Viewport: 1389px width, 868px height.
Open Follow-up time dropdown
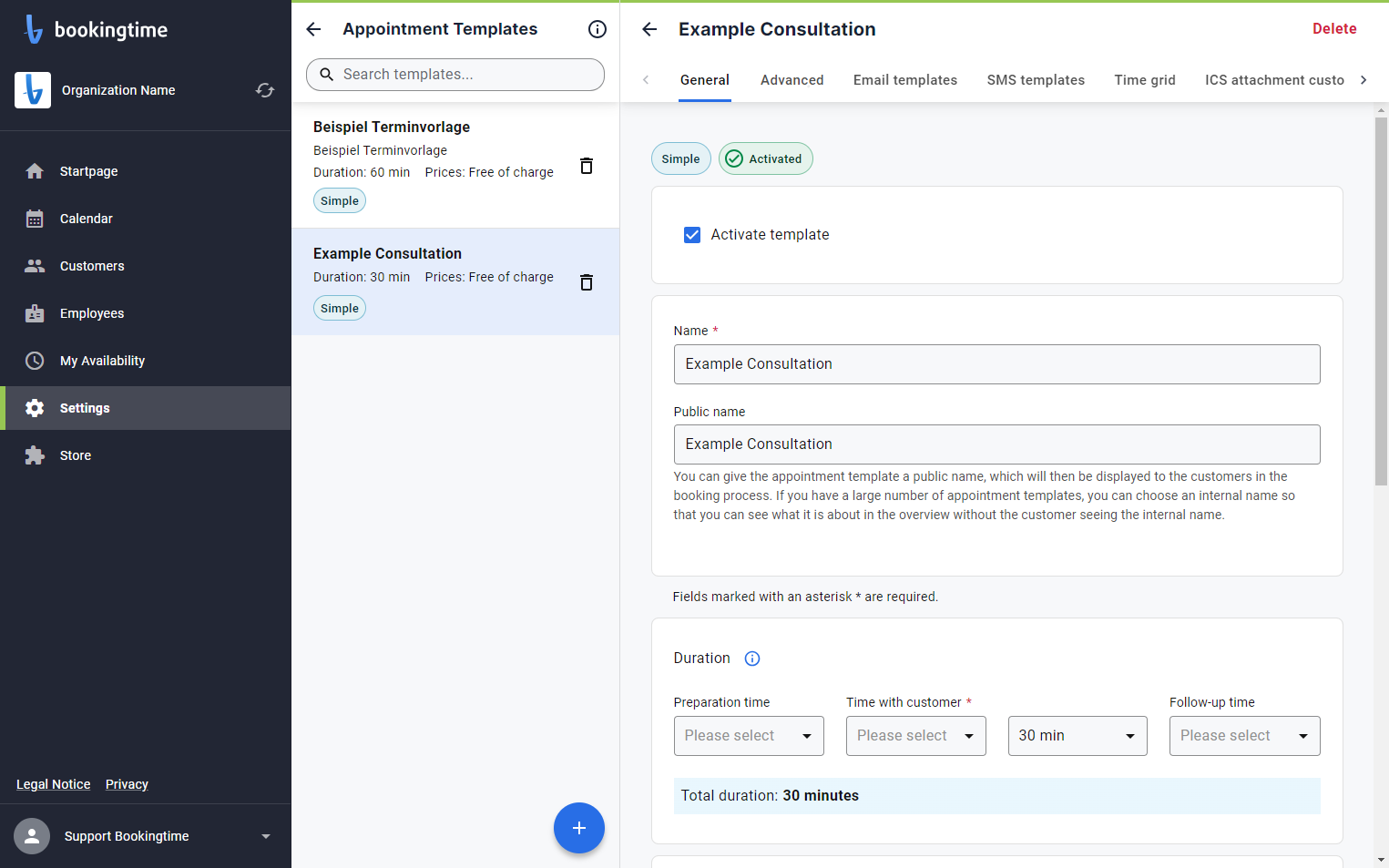pyautogui.click(x=1245, y=736)
